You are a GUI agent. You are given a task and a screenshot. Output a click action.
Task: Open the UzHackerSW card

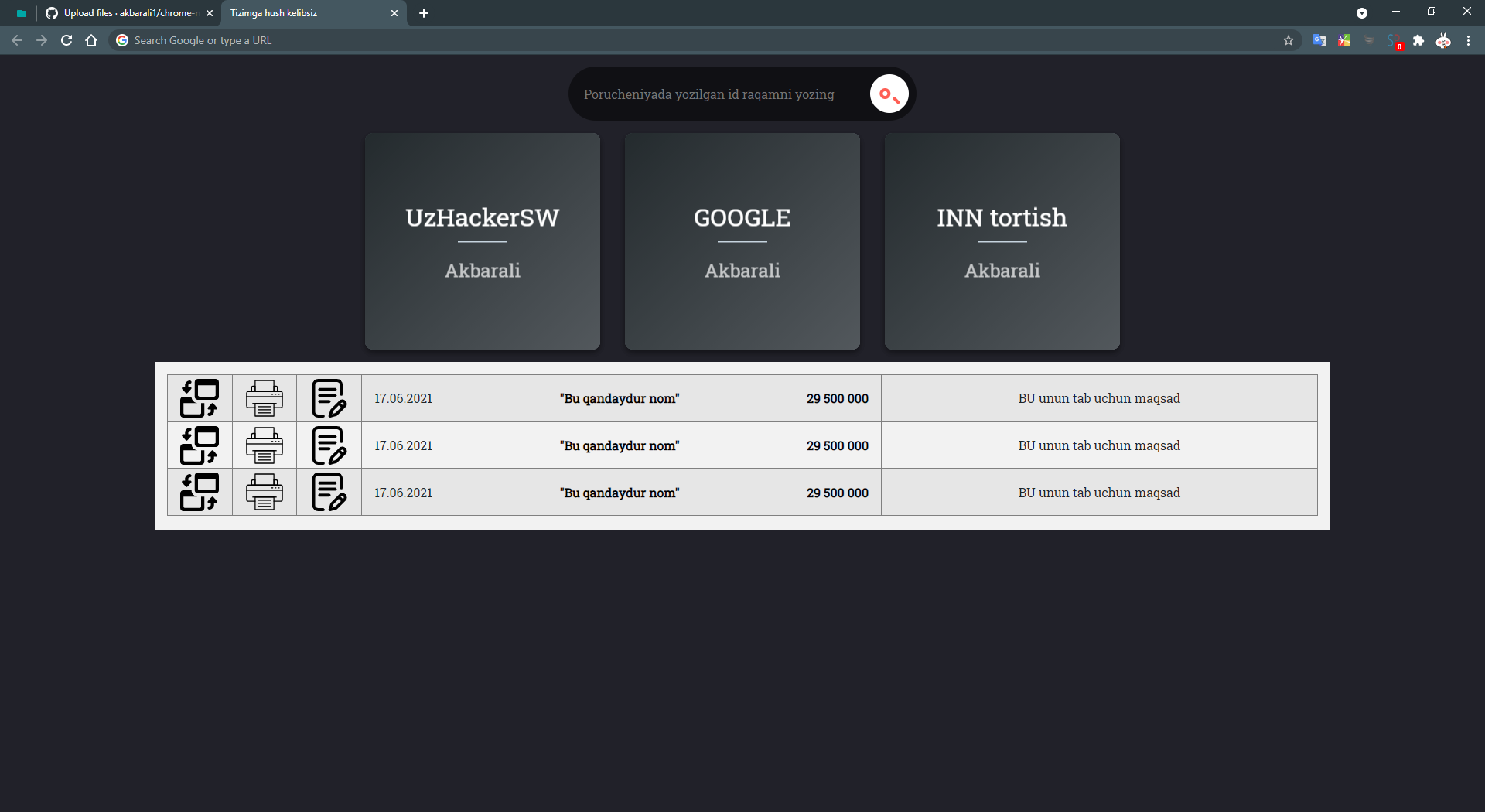click(483, 241)
